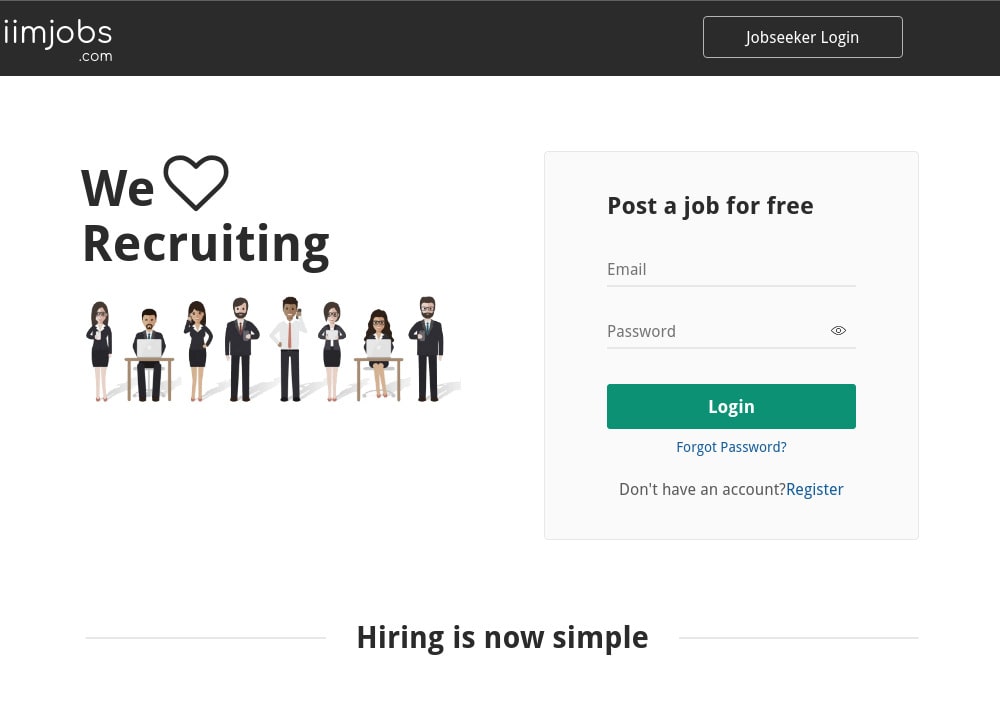Click the green Login button

click(731, 406)
